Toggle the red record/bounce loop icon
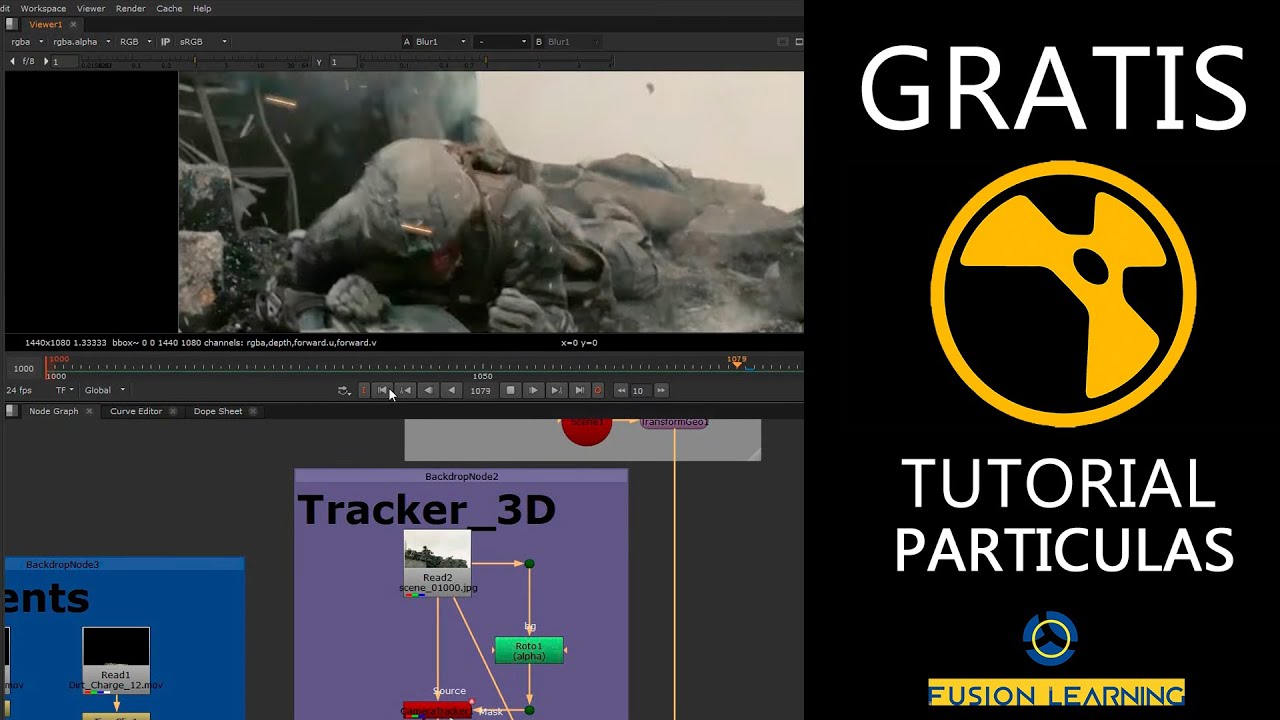This screenshot has height=720, width=1280. (x=598, y=390)
